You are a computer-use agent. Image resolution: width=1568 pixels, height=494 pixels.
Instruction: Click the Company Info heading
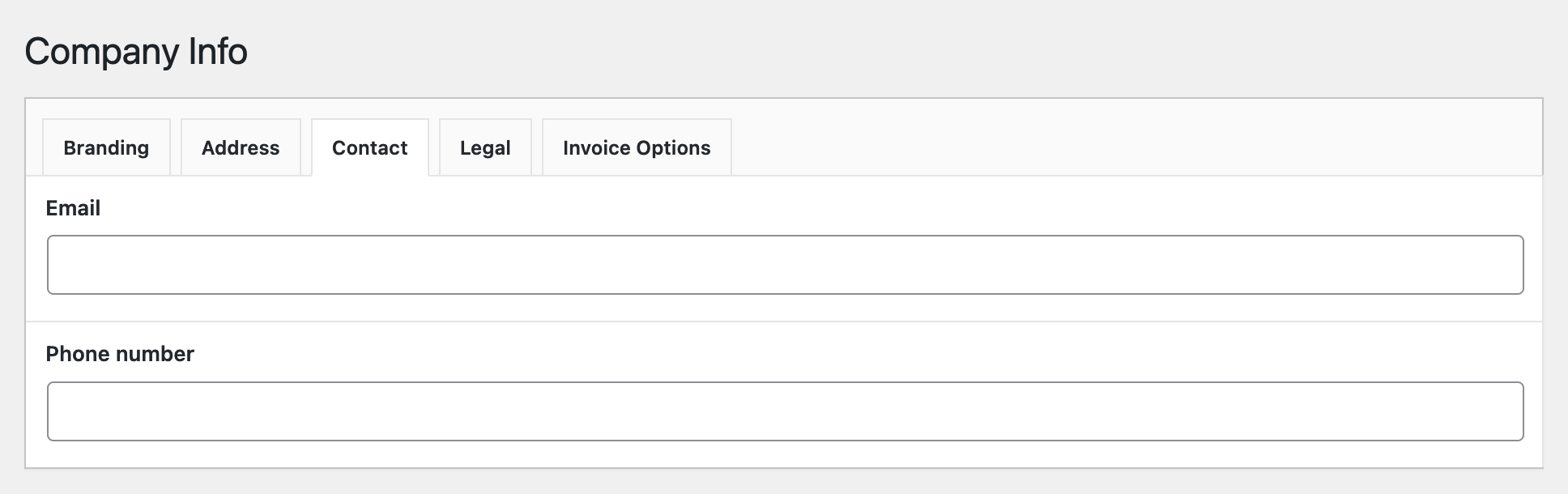[x=136, y=52]
